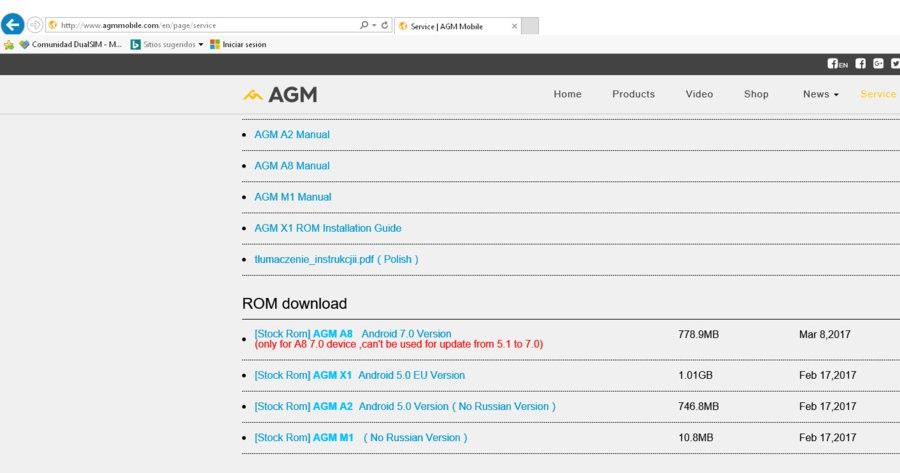Open Comunidad DualSIM bookmark
The width and height of the screenshot is (900, 473).
(71, 44)
